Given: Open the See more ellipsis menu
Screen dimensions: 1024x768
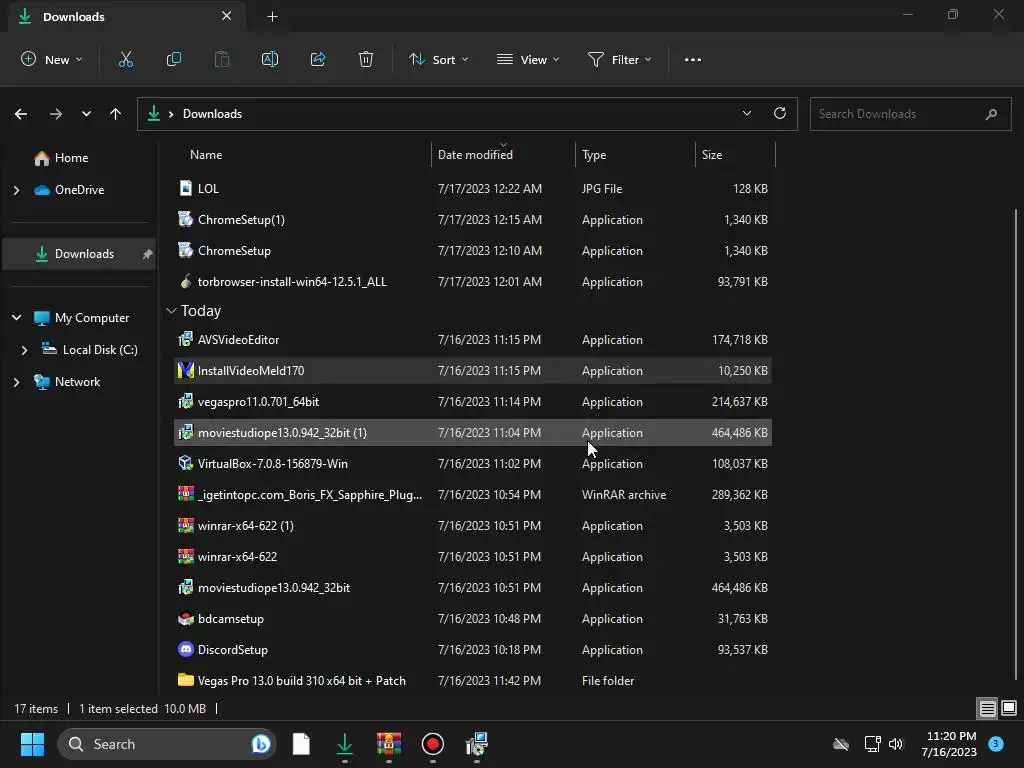Looking at the screenshot, I should point(693,59).
